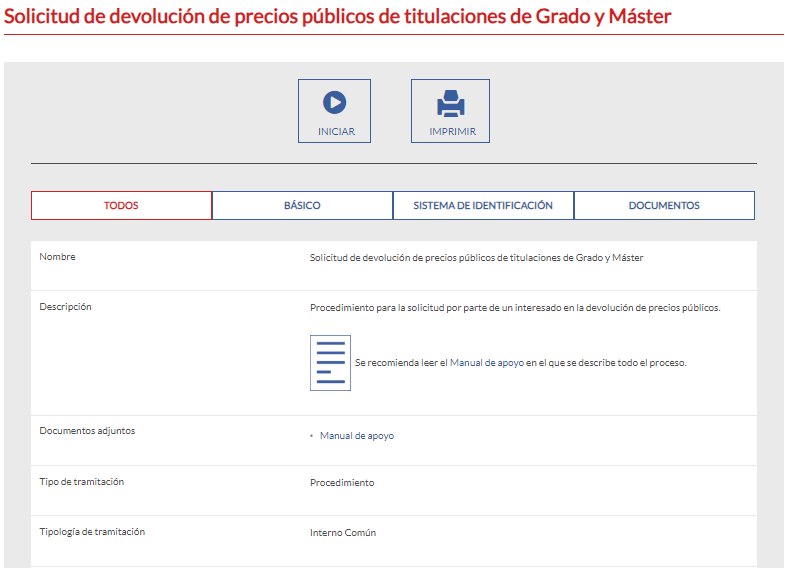This screenshot has width=785, height=568.
Task: Click the INICIAR button label
Action: tap(336, 132)
